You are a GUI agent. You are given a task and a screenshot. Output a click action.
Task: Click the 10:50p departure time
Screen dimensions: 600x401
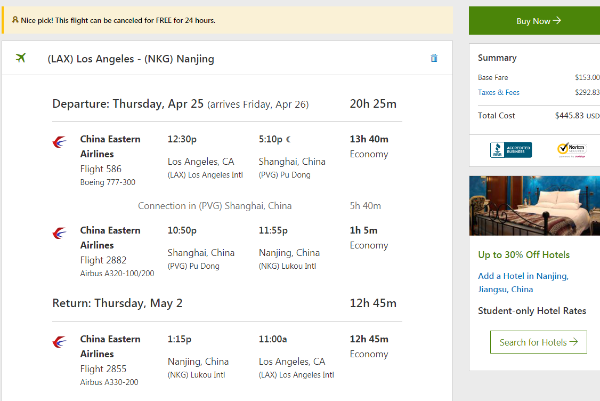click(182, 230)
